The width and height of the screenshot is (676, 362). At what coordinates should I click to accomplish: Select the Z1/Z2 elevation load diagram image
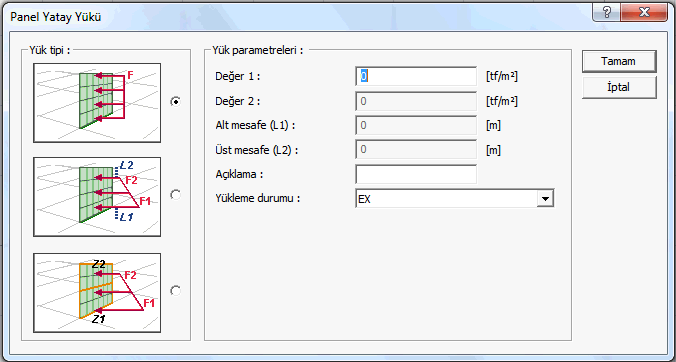coord(97,293)
